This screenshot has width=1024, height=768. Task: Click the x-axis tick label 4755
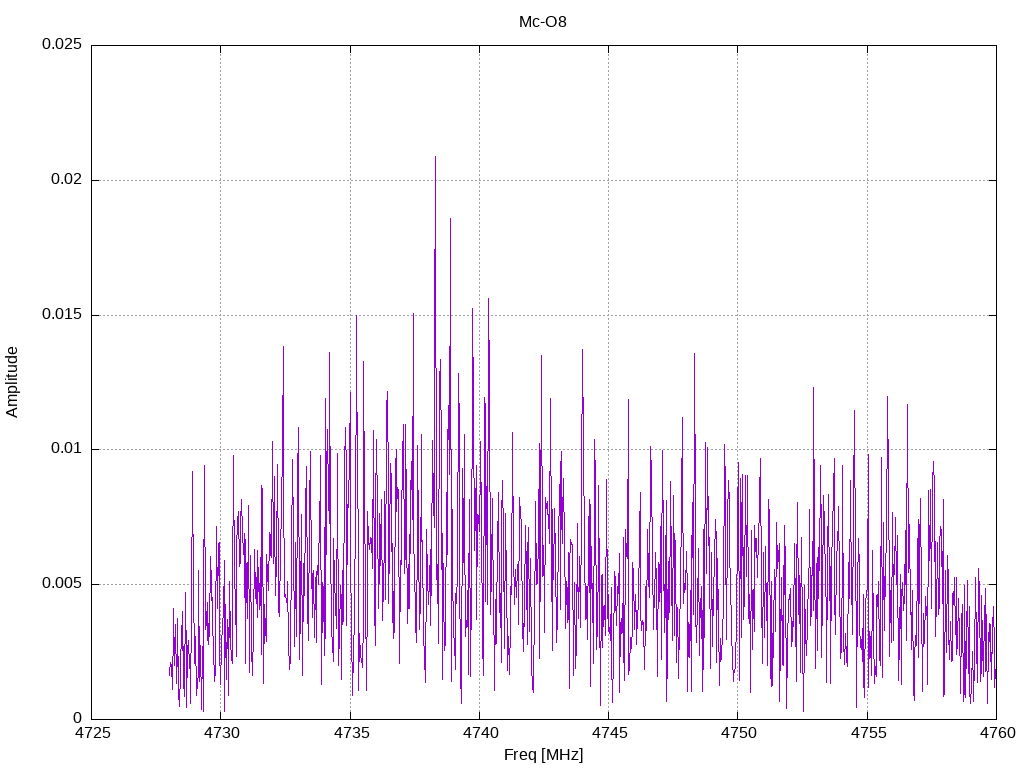point(868,733)
